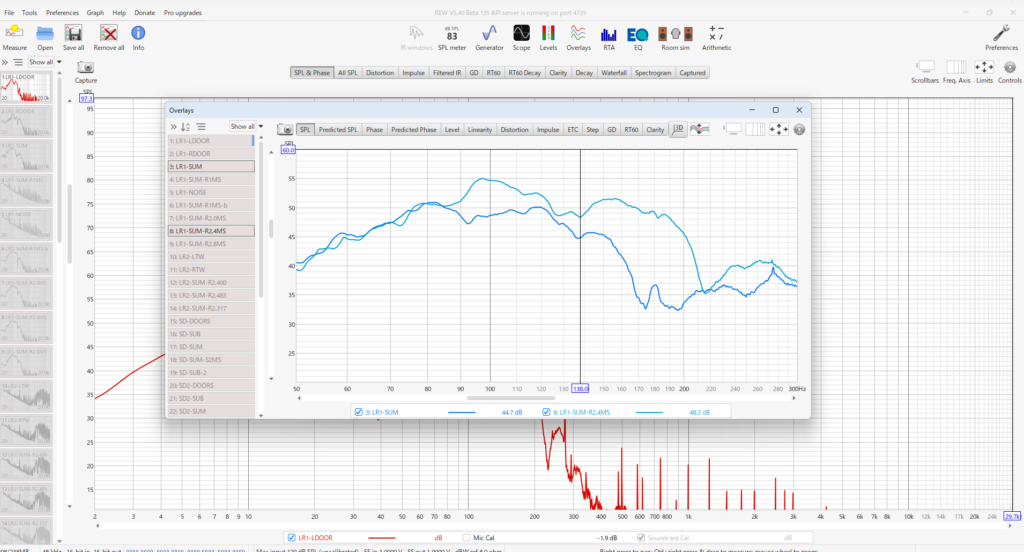Viewport: 1024px width, 552px height.
Task: Open the Room sim tool
Action: pos(675,38)
